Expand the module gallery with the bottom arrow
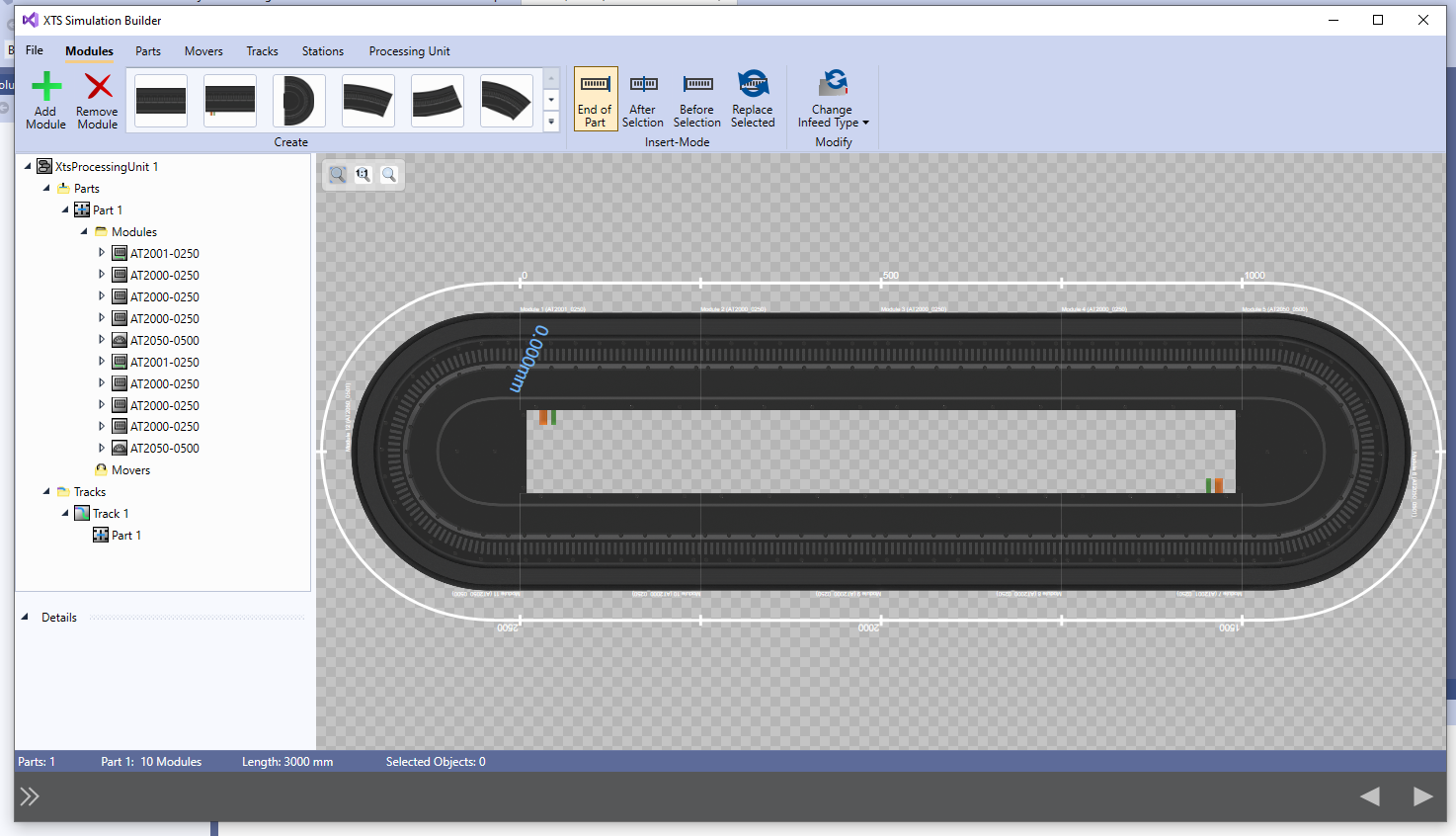1456x836 pixels. point(551,122)
